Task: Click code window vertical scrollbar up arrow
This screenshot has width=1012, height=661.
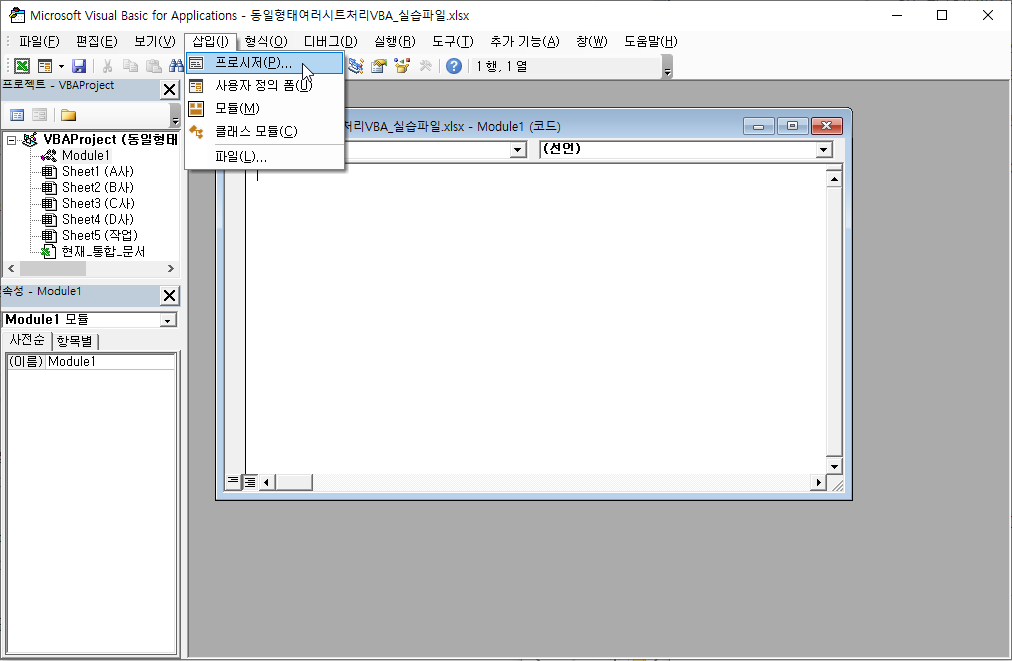Action: [834, 179]
